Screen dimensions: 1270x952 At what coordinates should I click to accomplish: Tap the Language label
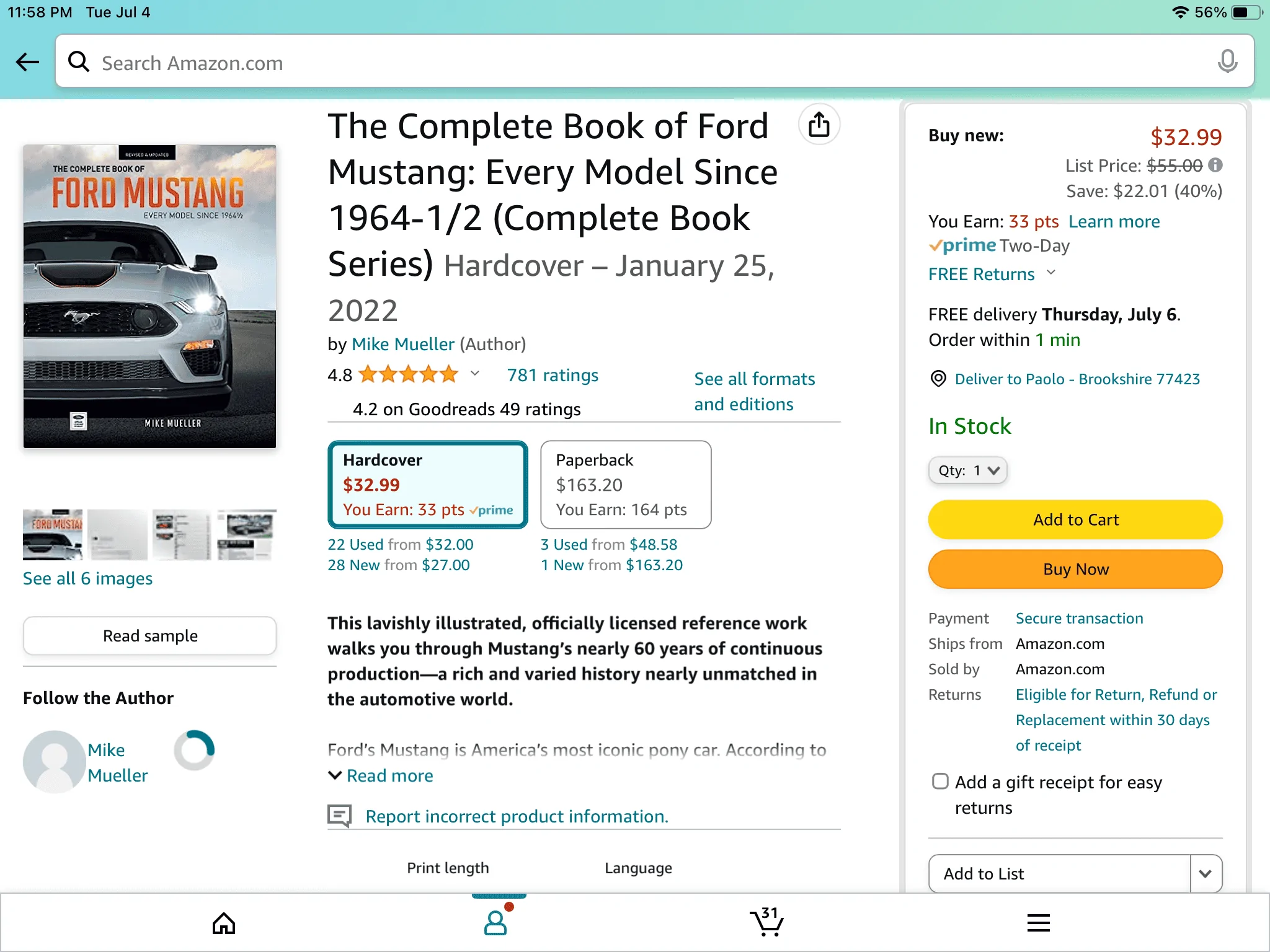(x=638, y=868)
